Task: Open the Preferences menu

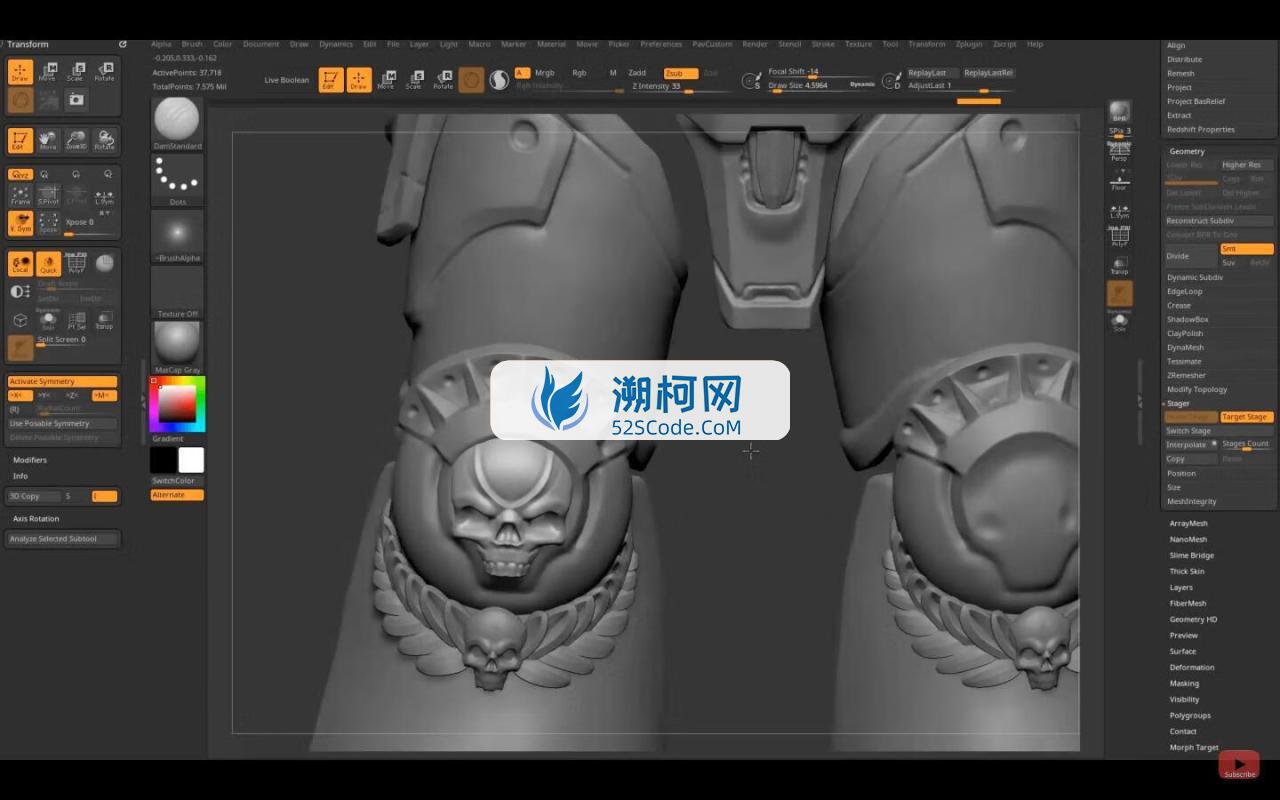Action: tap(661, 44)
